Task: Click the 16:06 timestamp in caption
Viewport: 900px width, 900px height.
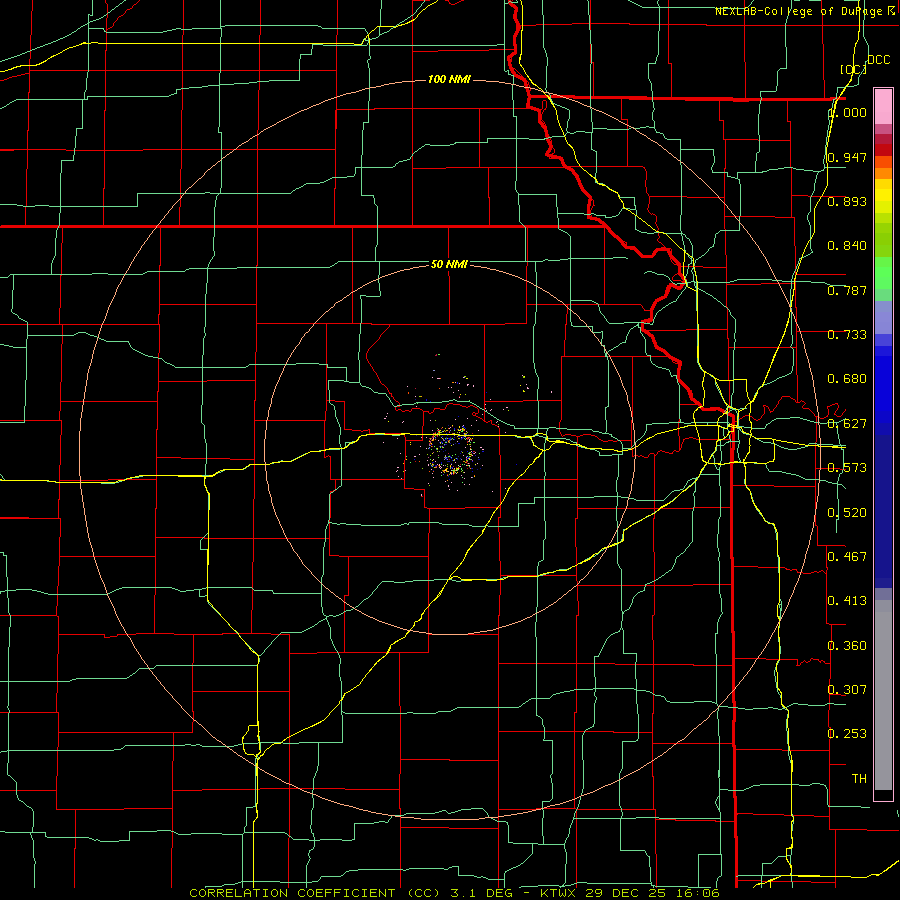Action: [x=696, y=893]
